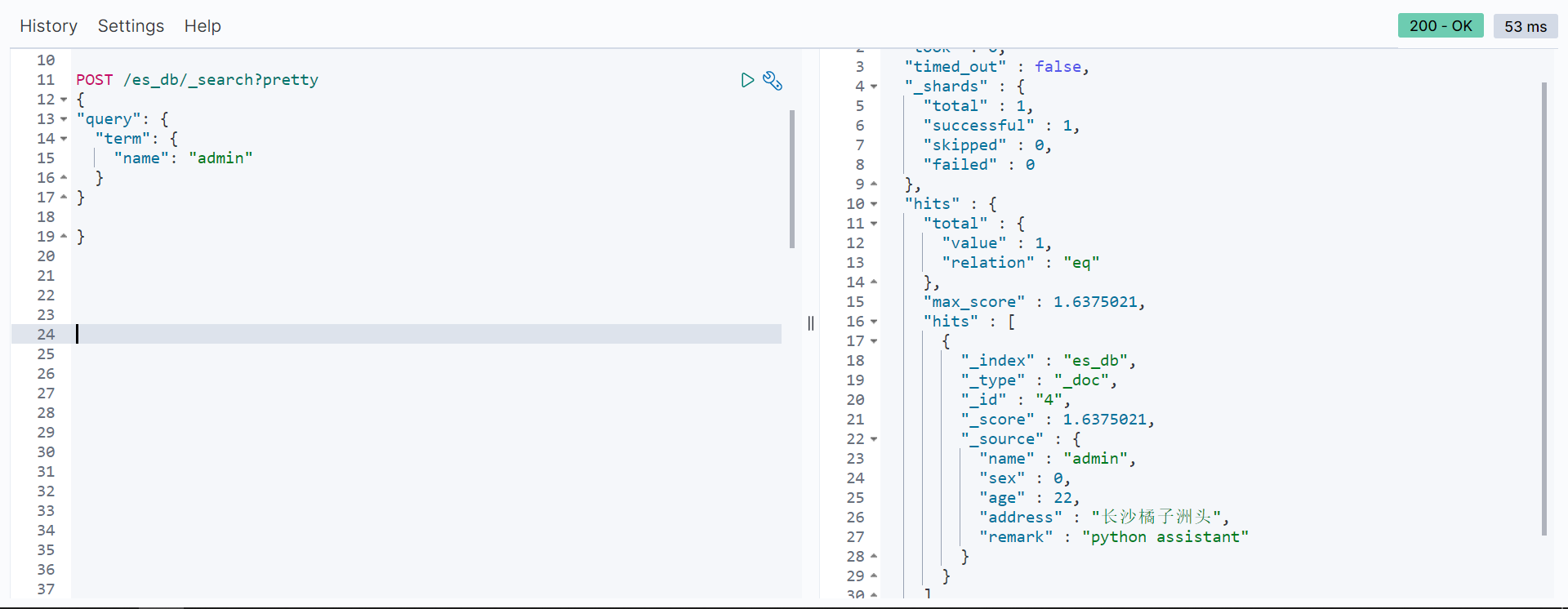Click the "_score" key in the response
1568x609 pixels.
pyautogui.click(x=997, y=420)
